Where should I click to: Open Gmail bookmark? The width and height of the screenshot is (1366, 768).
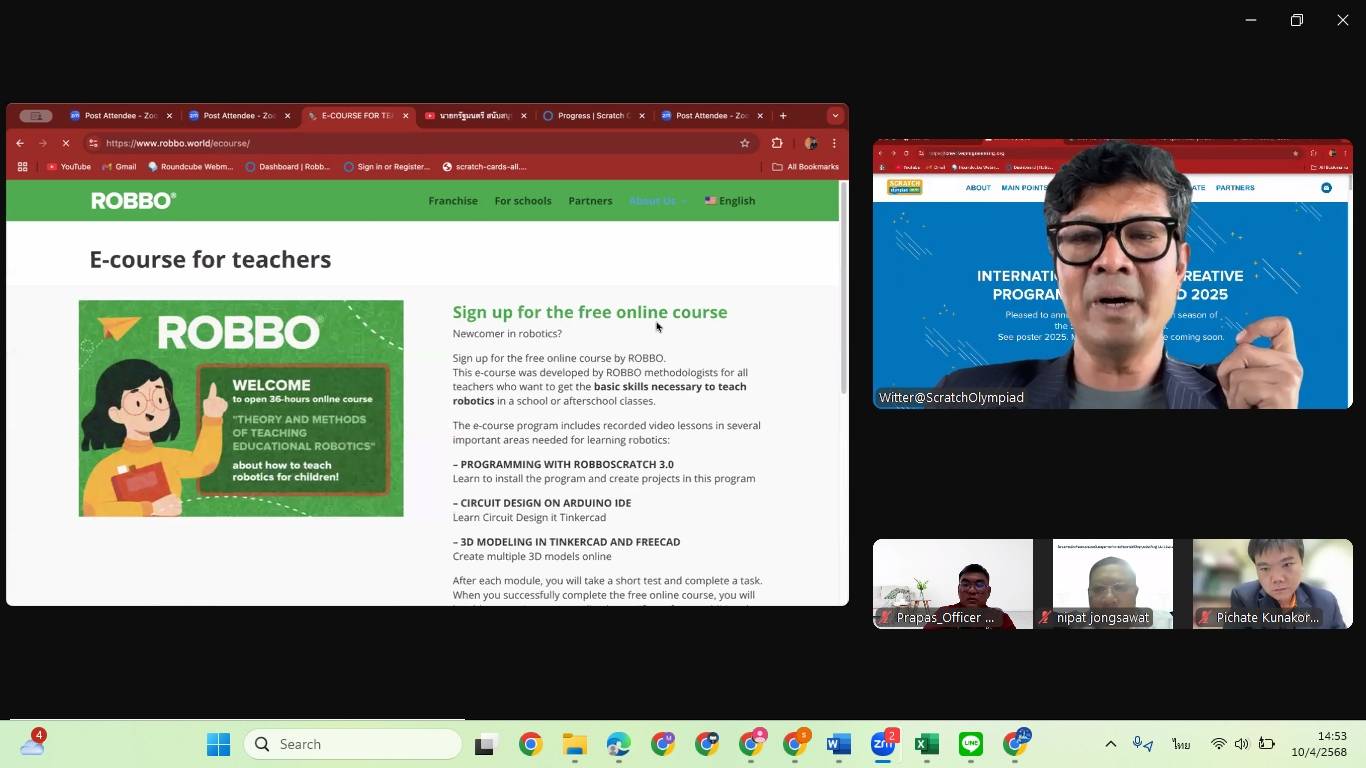(x=119, y=167)
